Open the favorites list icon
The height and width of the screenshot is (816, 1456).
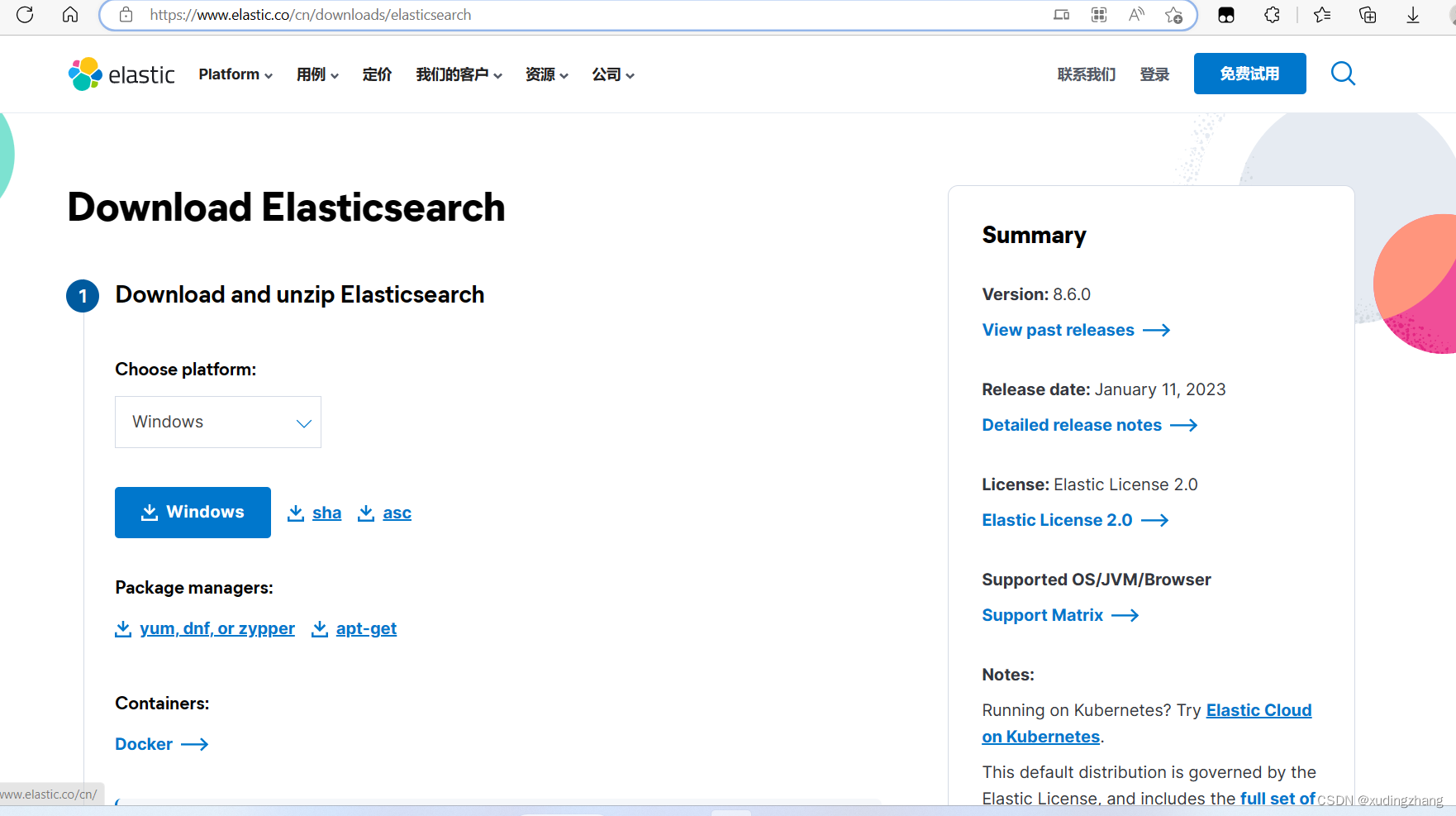point(1322,14)
